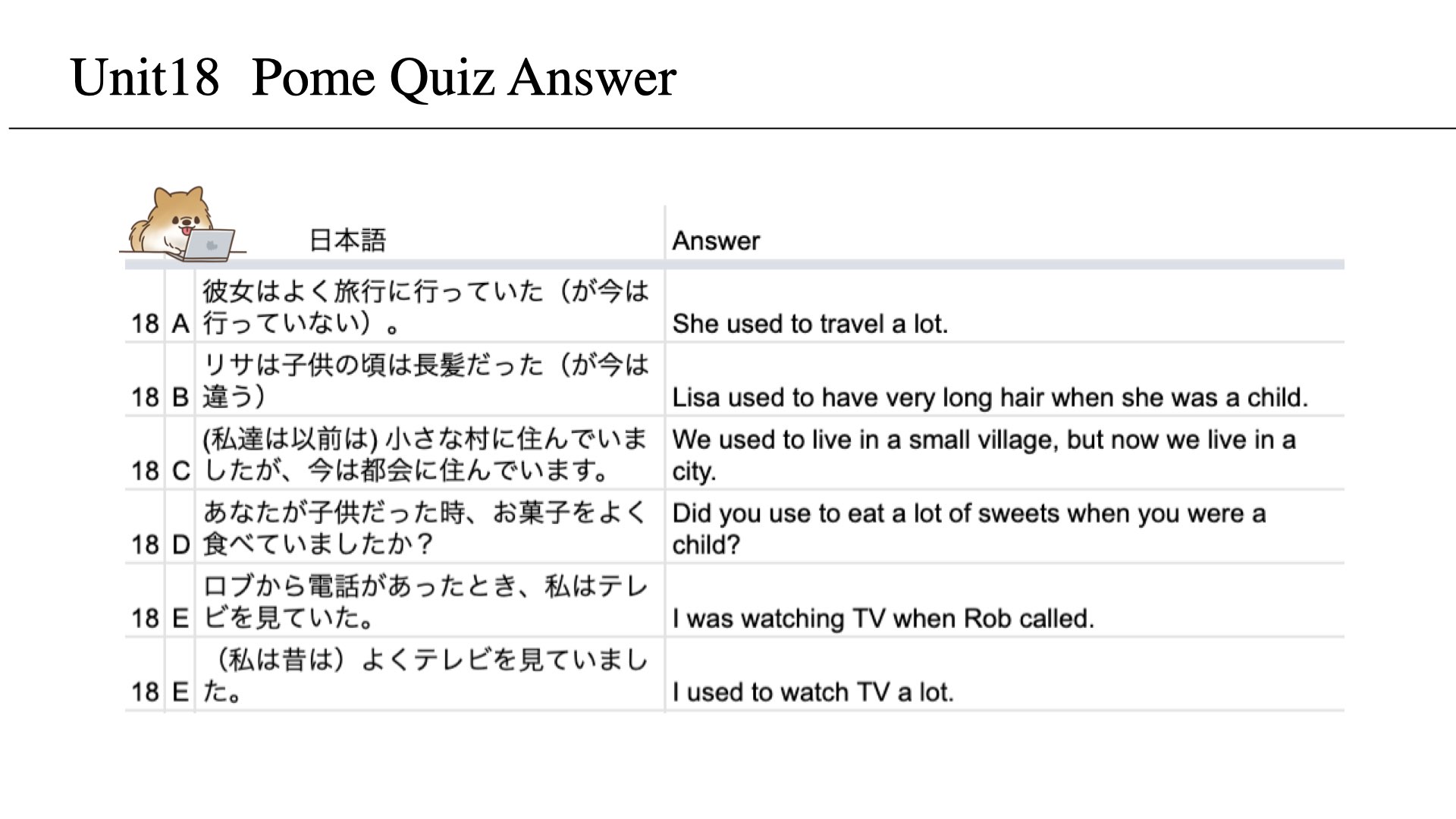Click the We used to live in a small village answer
Screen dimensions: 1456x819
click(984, 455)
